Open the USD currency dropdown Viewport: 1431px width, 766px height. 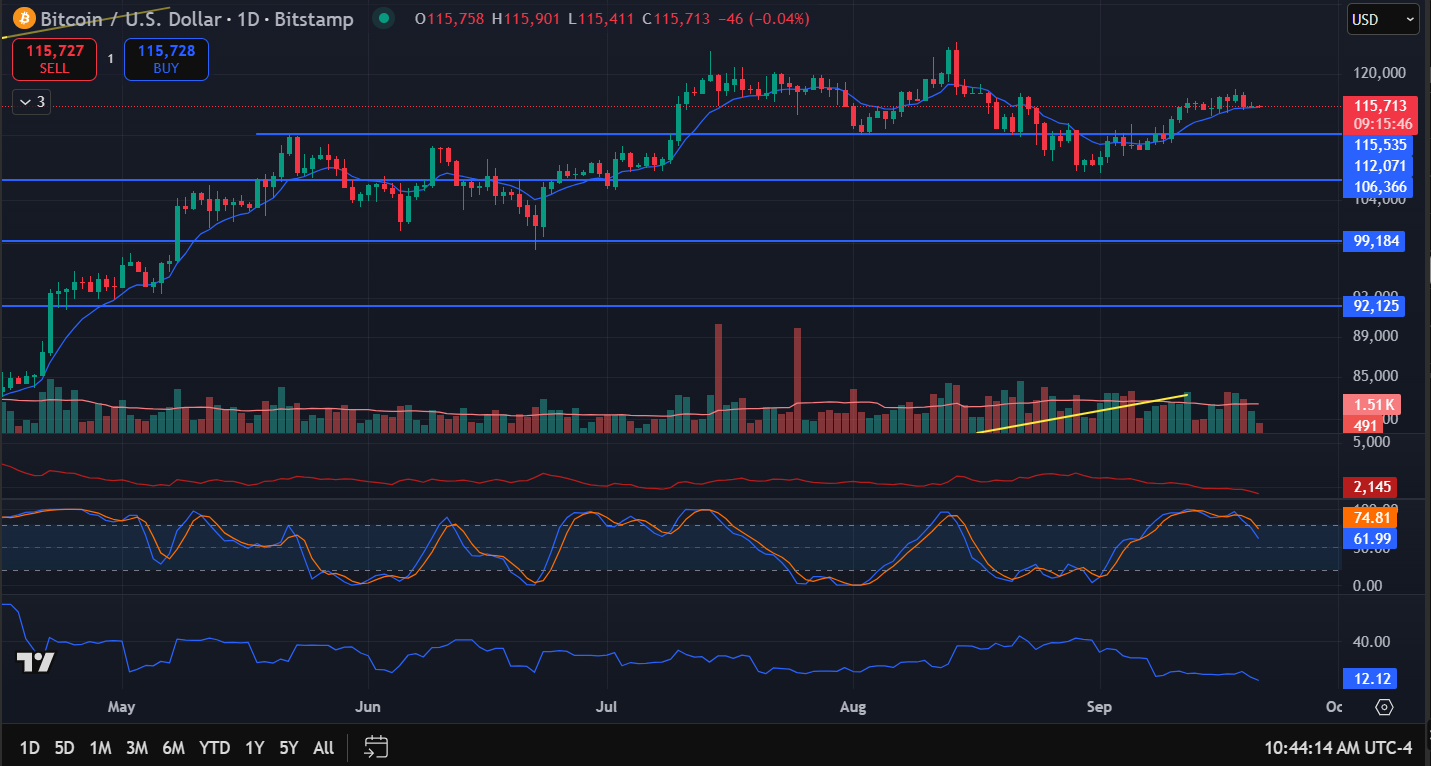tap(1383, 19)
